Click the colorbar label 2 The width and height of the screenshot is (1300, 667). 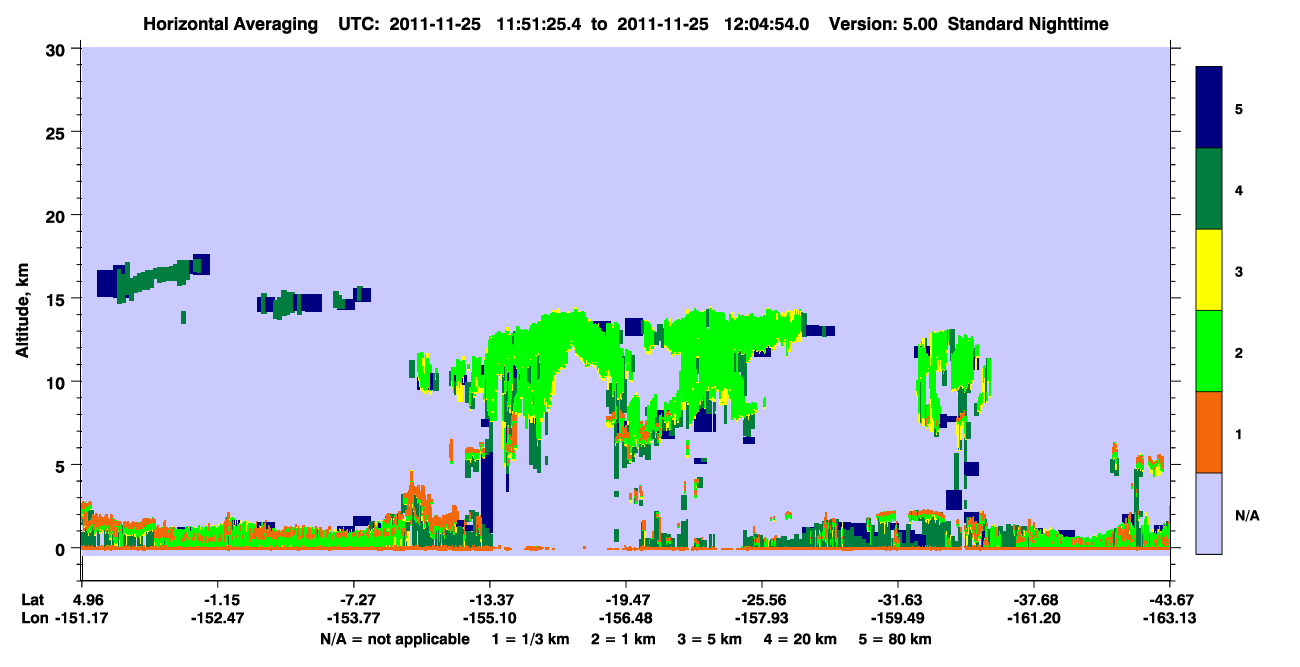point(1239,352)
